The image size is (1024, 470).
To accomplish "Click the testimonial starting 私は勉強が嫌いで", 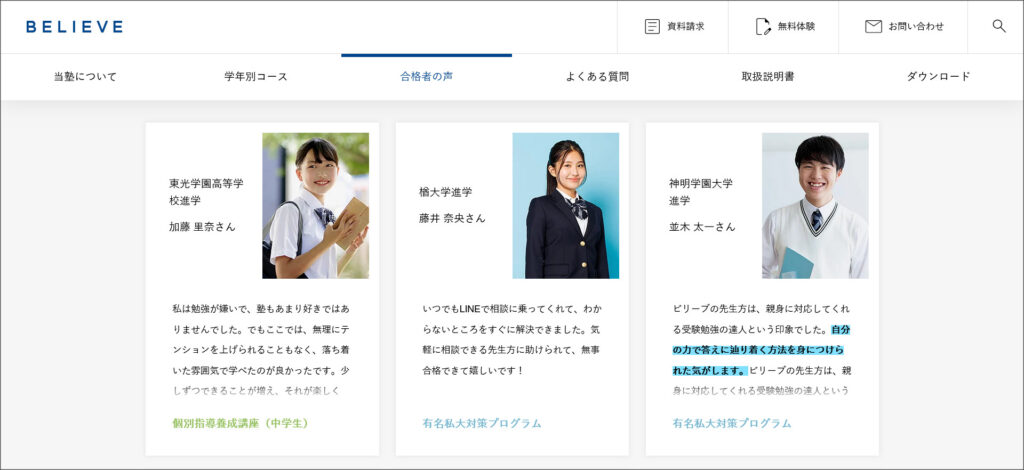I will click(x=261, y=350).
